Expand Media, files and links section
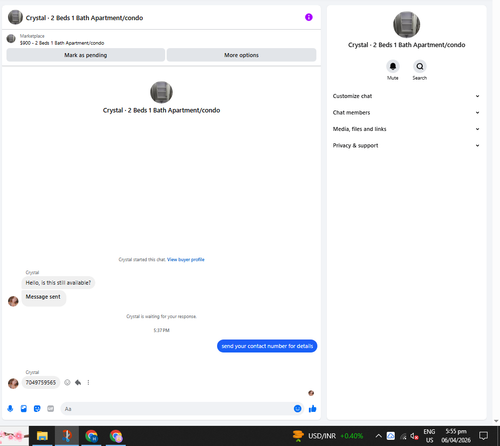Image resolution: width=500 pixels, height=446 pixels. (406, 129)
